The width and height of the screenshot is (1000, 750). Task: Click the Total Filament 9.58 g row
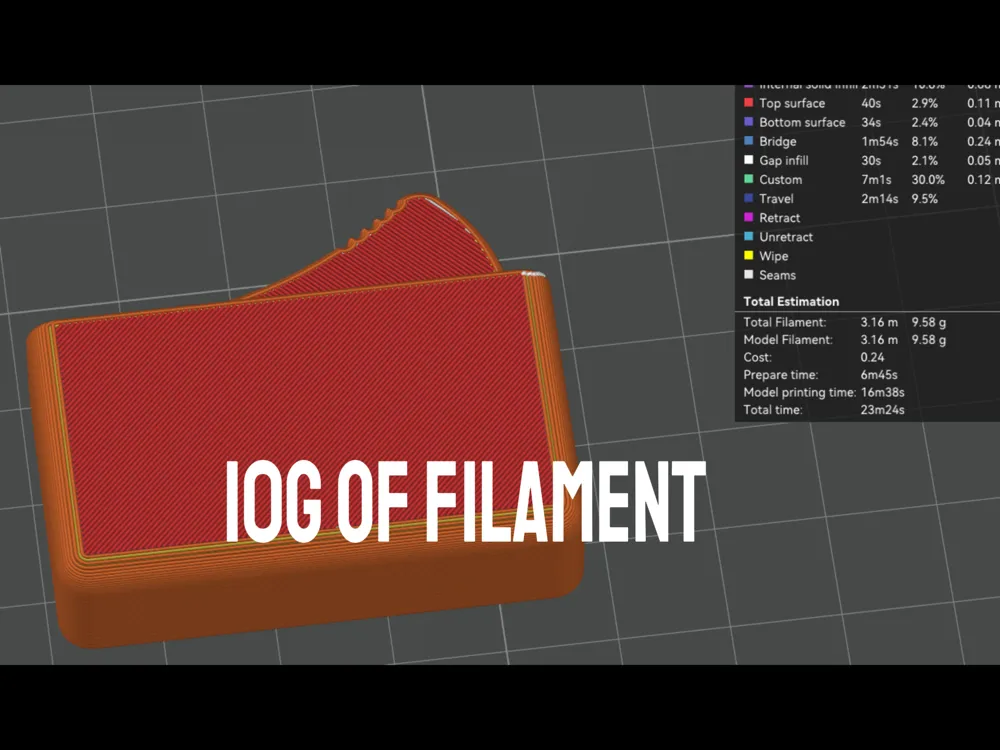click(x=844, y=322)
